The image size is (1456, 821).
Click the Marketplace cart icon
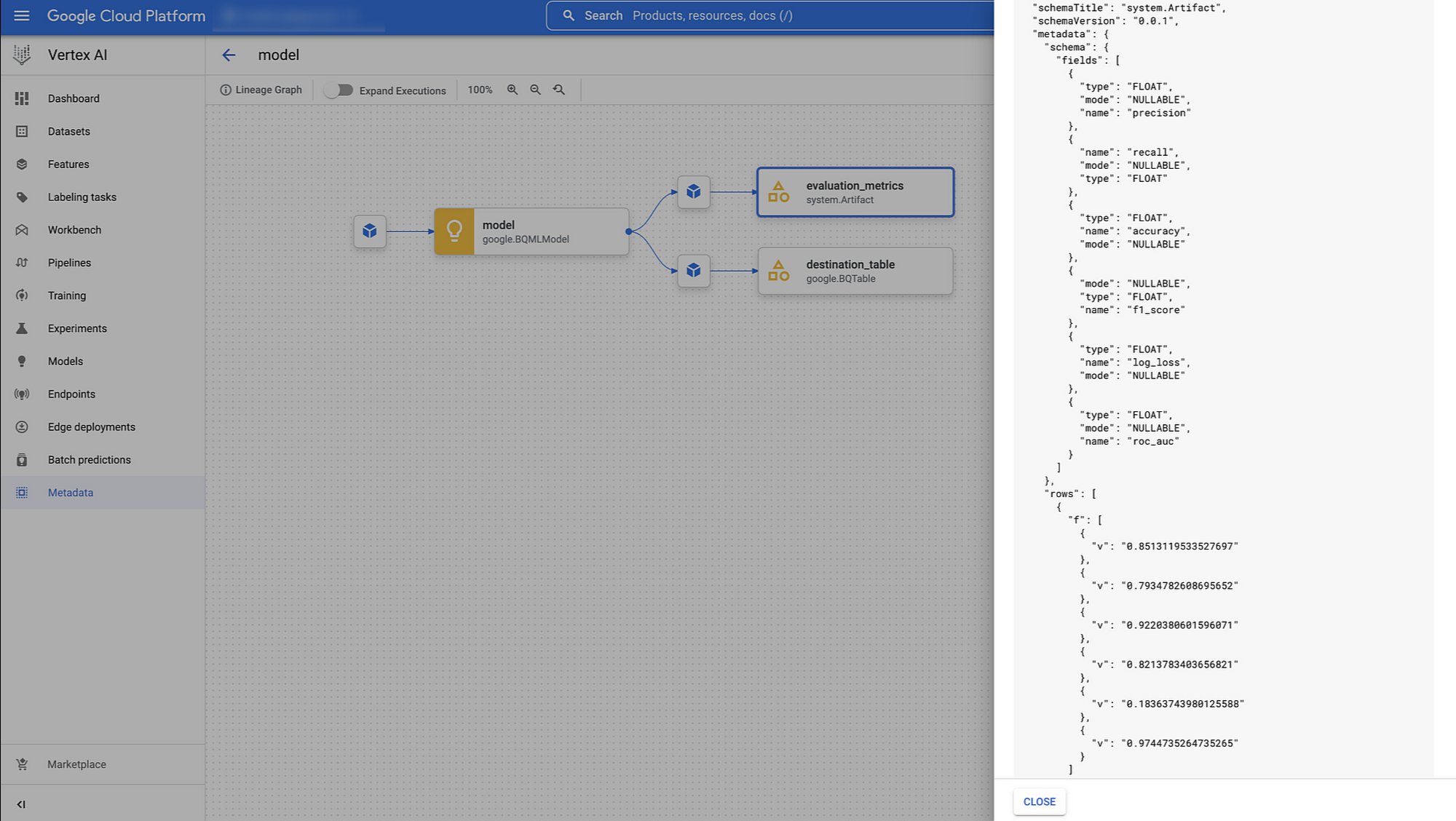pos(22,764)
